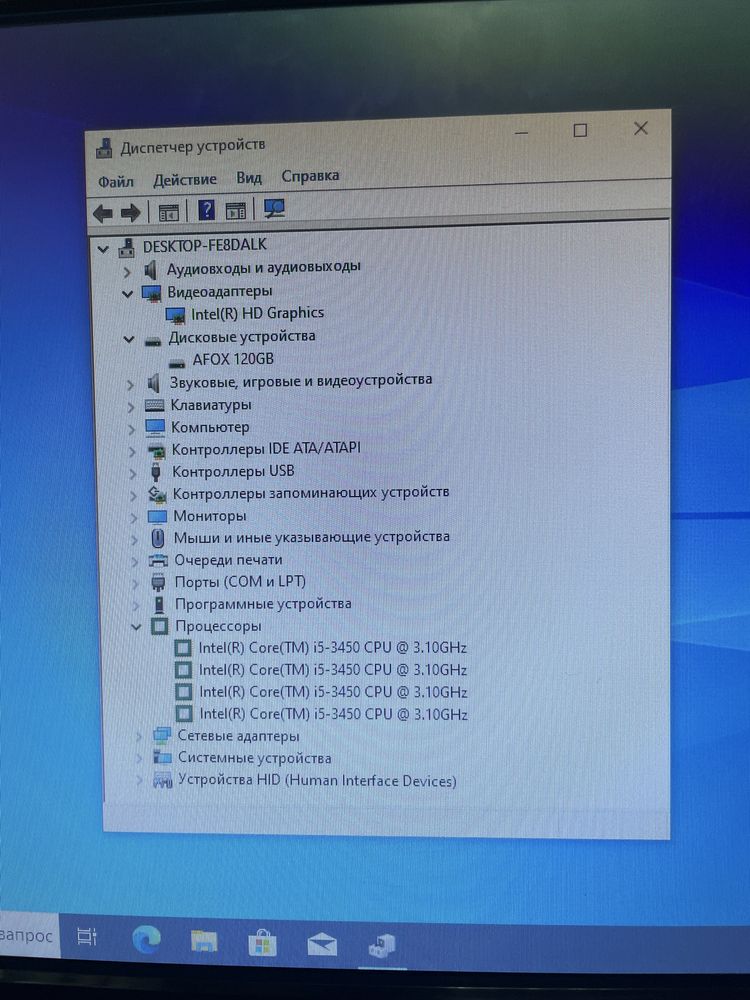Click the Device Manager taskbar icon

tap(382, 946)
